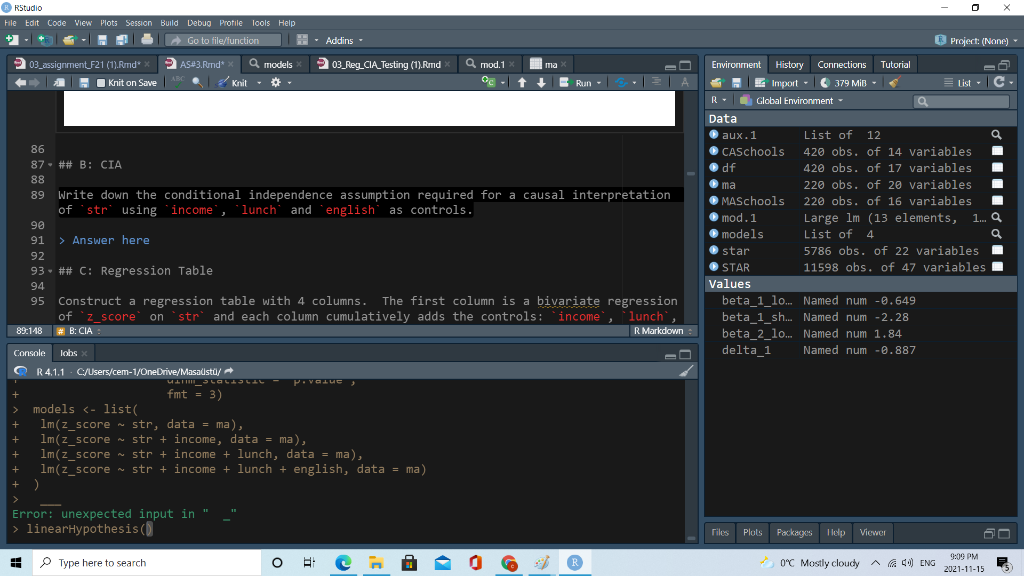Open the Global Environment dropdown
The width and height of the screenshot is (1024, 576).
796,101
